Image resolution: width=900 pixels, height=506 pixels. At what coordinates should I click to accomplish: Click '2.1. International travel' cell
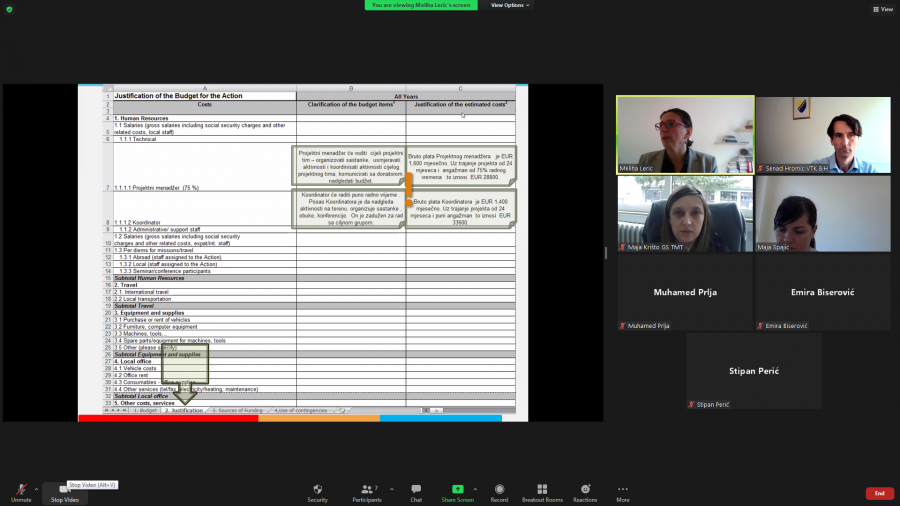[x=205, y=292]
